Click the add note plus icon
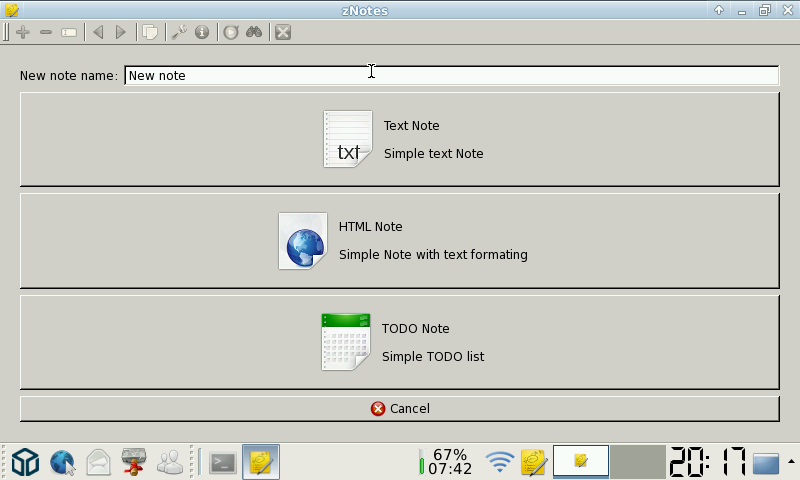The height and width of the screenshot is (480, 800). [23, 32]
